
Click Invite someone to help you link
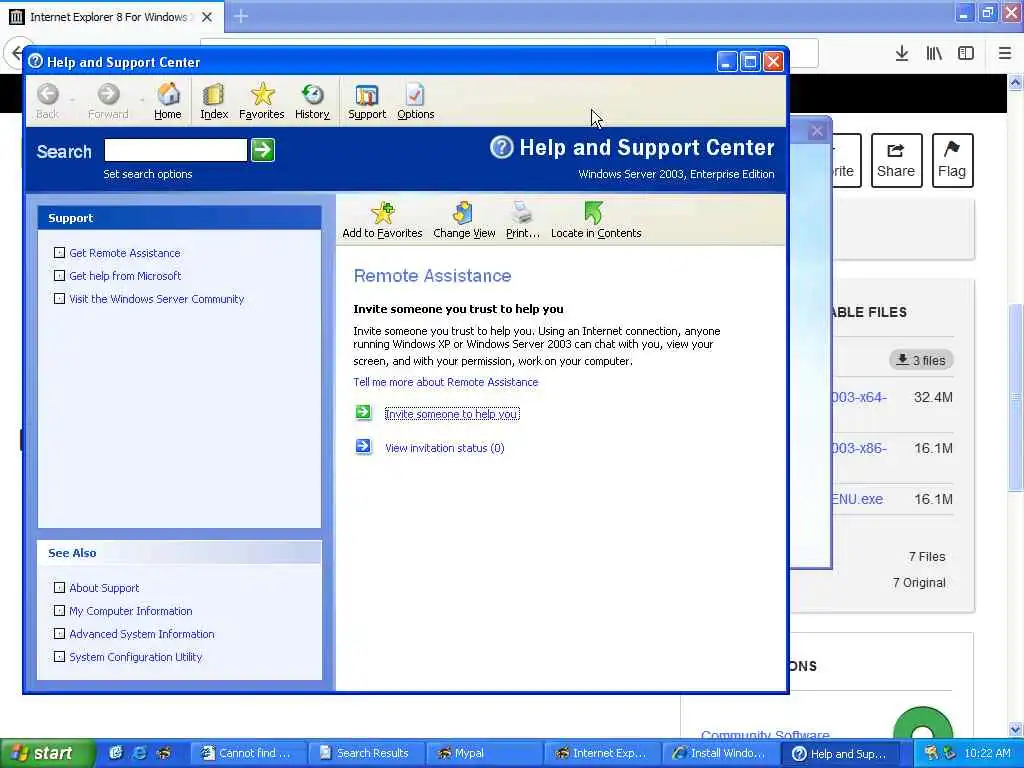coord(452,414)
